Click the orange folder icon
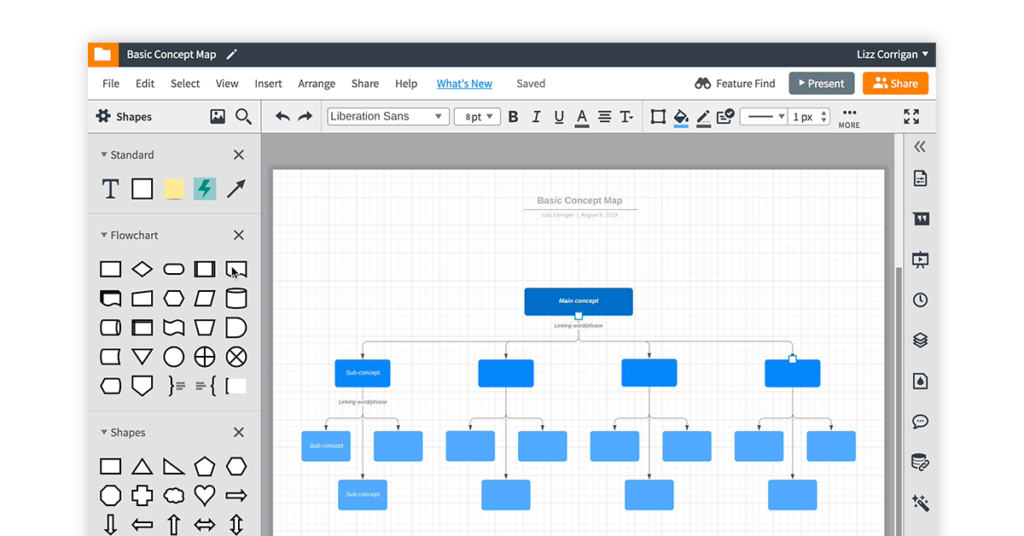The height and width of the screenshot is (536, 1024). 103,54
